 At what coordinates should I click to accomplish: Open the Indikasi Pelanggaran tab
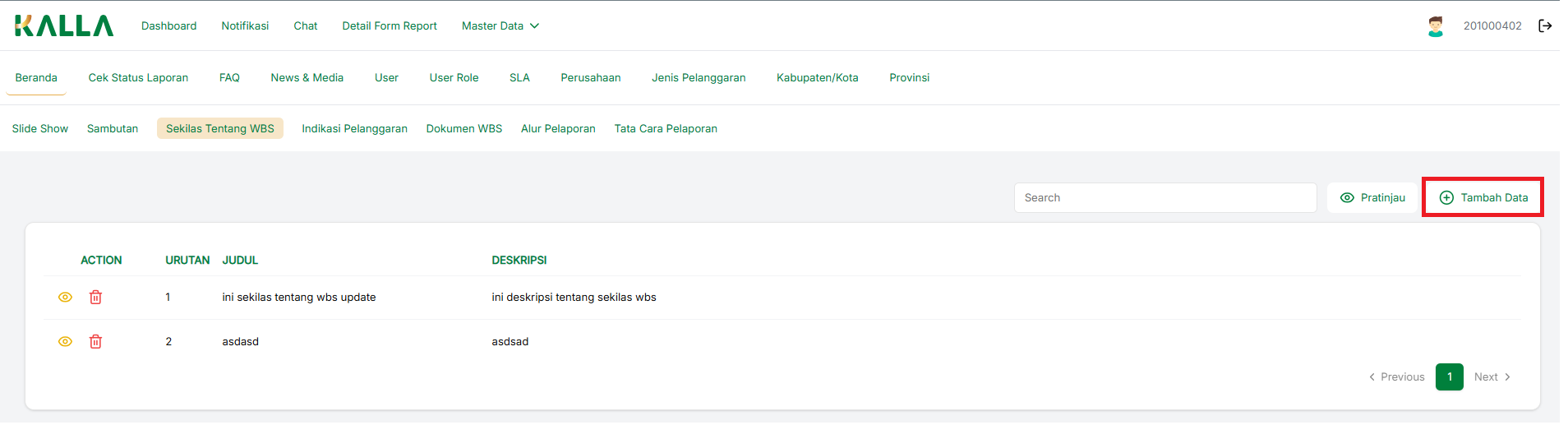coord(354,128)
